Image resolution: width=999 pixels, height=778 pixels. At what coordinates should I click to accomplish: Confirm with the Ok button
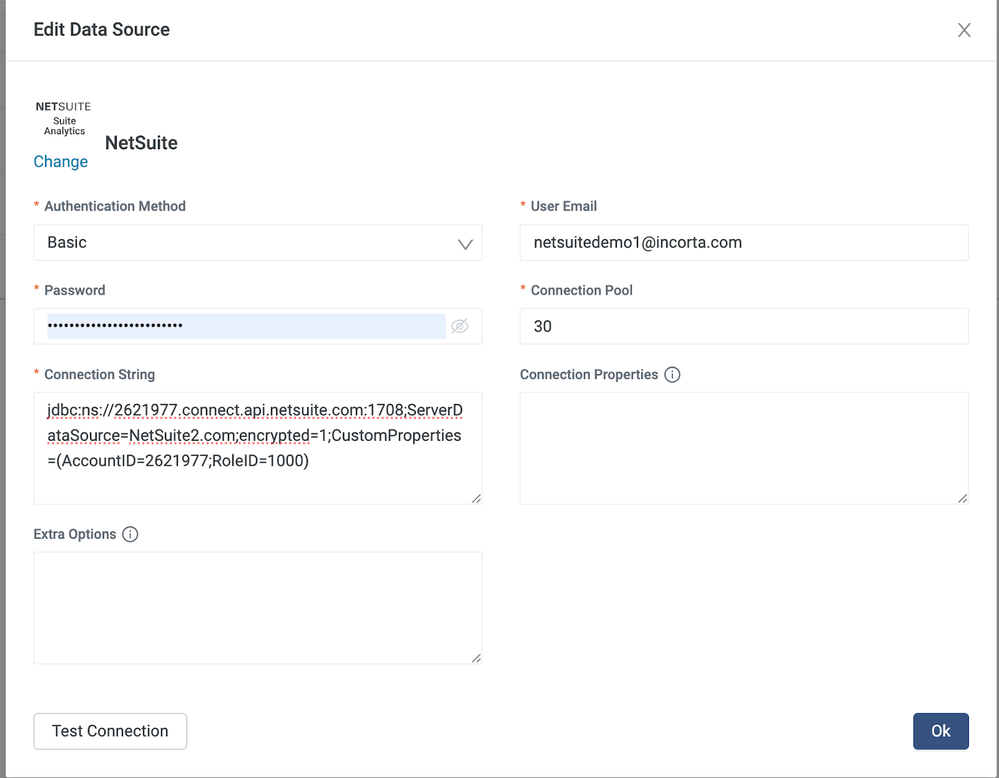(x=940, y=731)
